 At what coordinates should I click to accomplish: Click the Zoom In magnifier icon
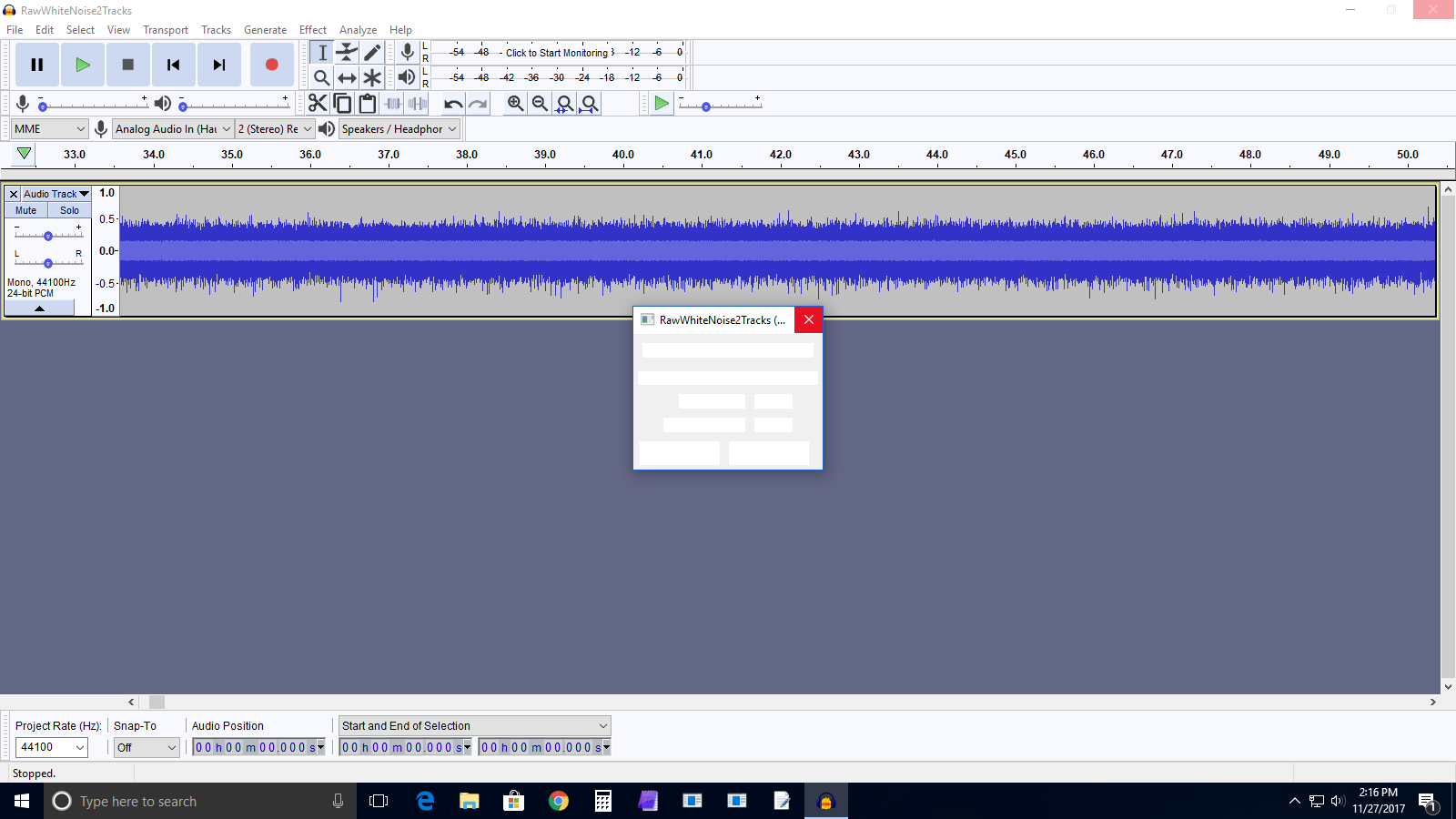click(x=514, y=103)
